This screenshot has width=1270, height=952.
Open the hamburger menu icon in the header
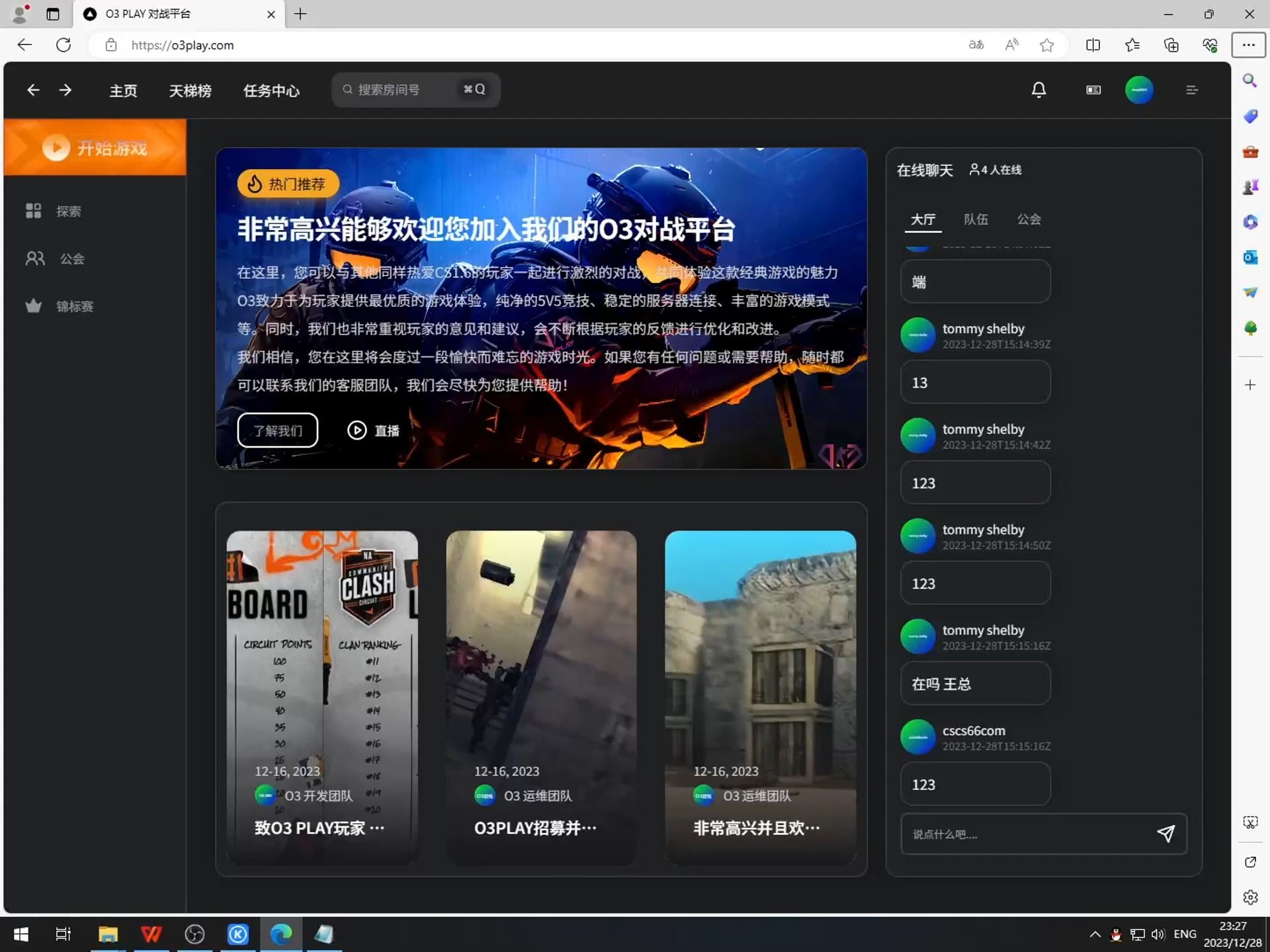[x=1192, y=90]
